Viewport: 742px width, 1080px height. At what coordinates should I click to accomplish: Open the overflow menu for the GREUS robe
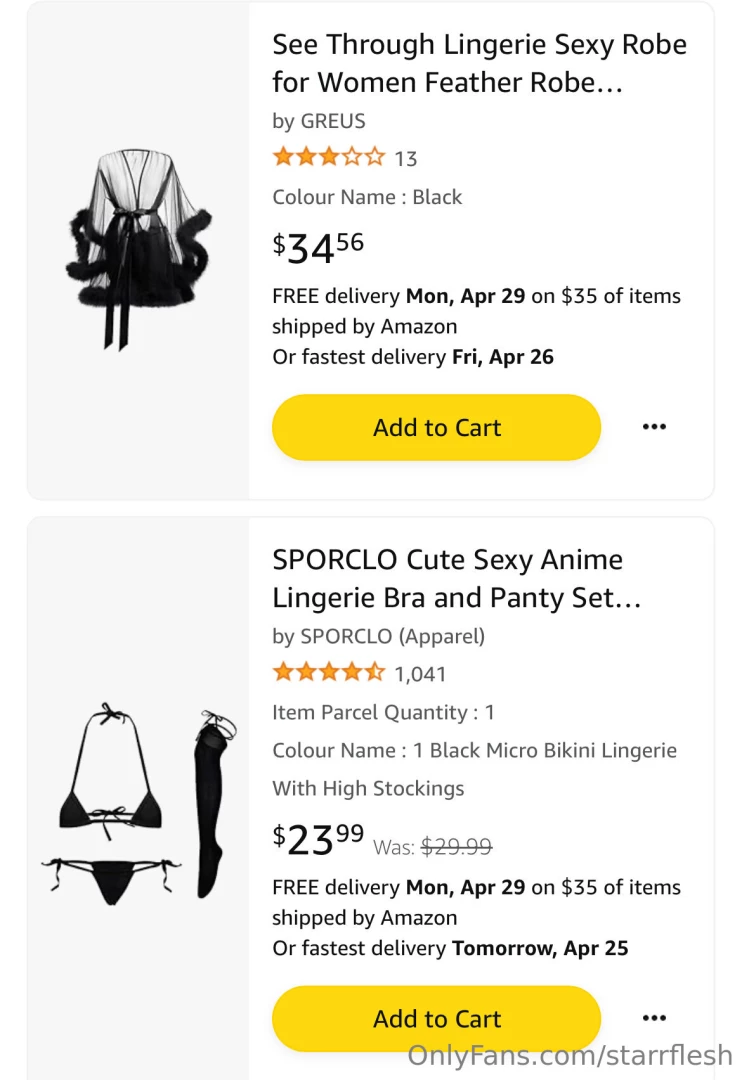pos(655,427)
